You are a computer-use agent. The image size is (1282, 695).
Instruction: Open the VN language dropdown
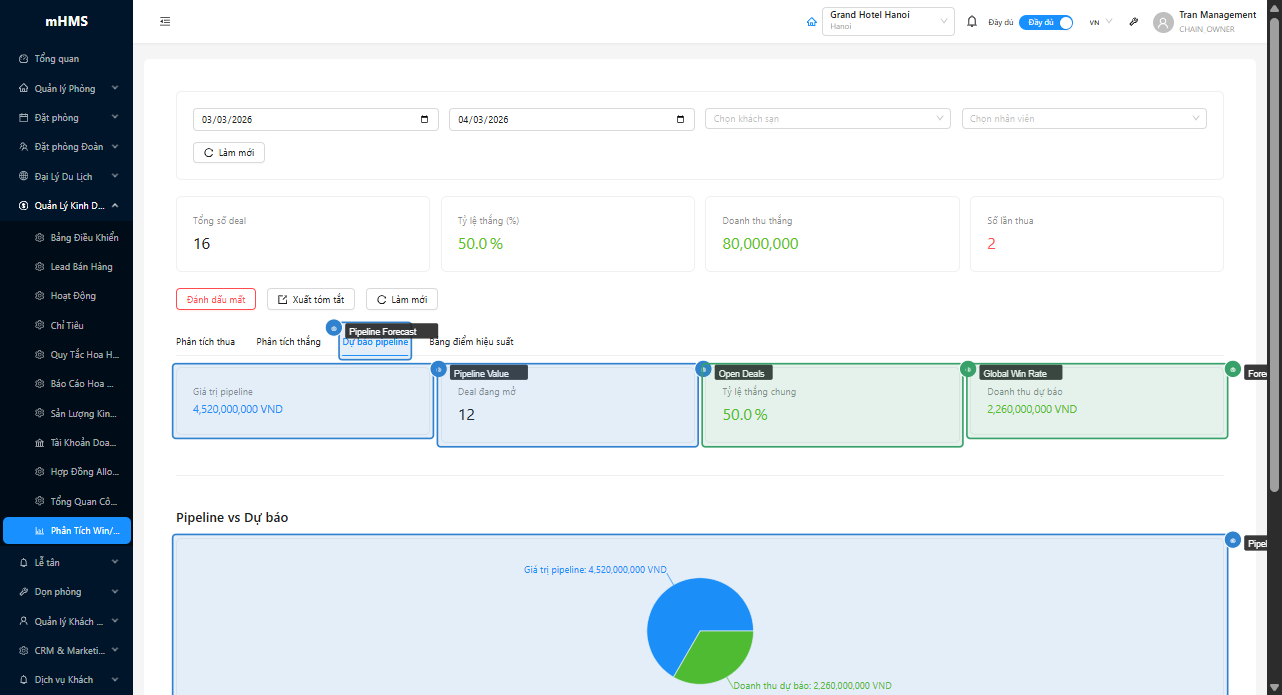1098,21
